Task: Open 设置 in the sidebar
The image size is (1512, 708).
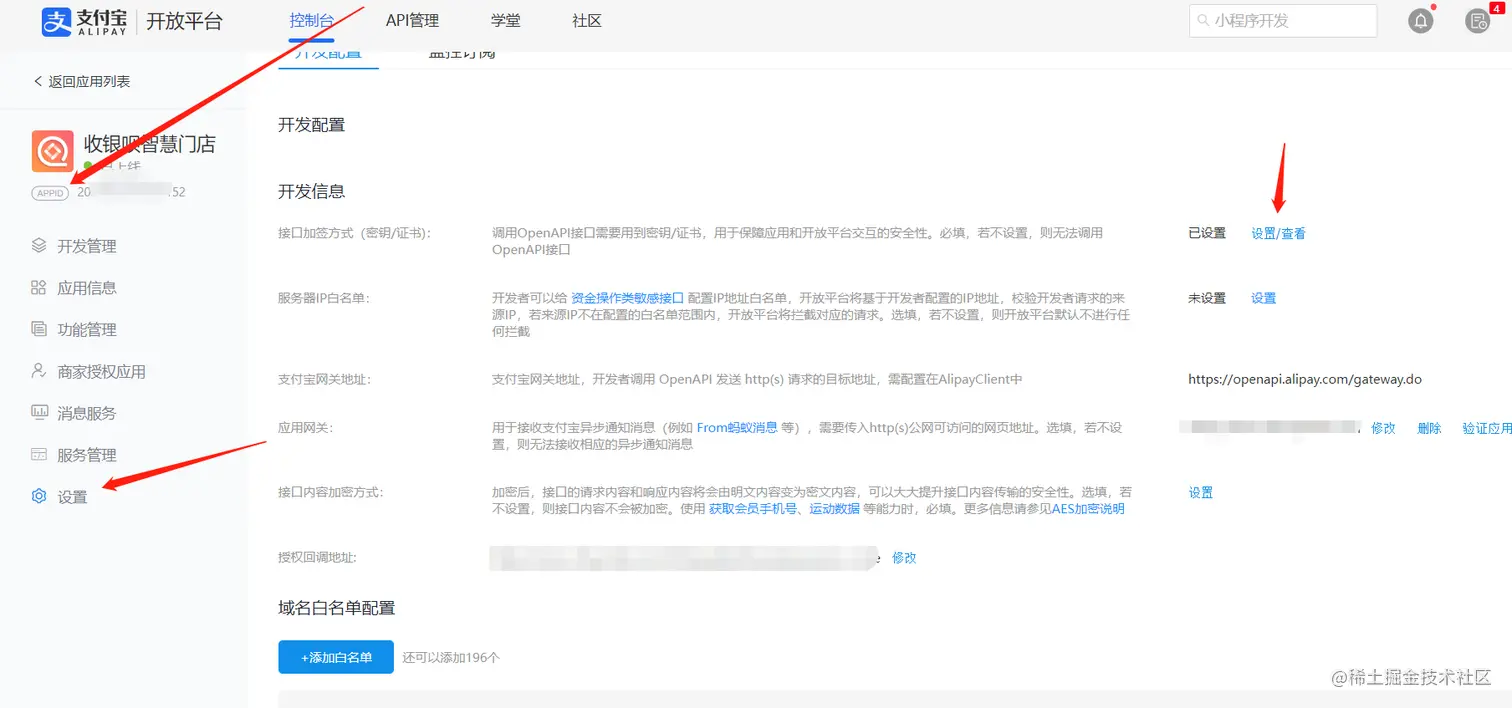Action: [72, 497]
